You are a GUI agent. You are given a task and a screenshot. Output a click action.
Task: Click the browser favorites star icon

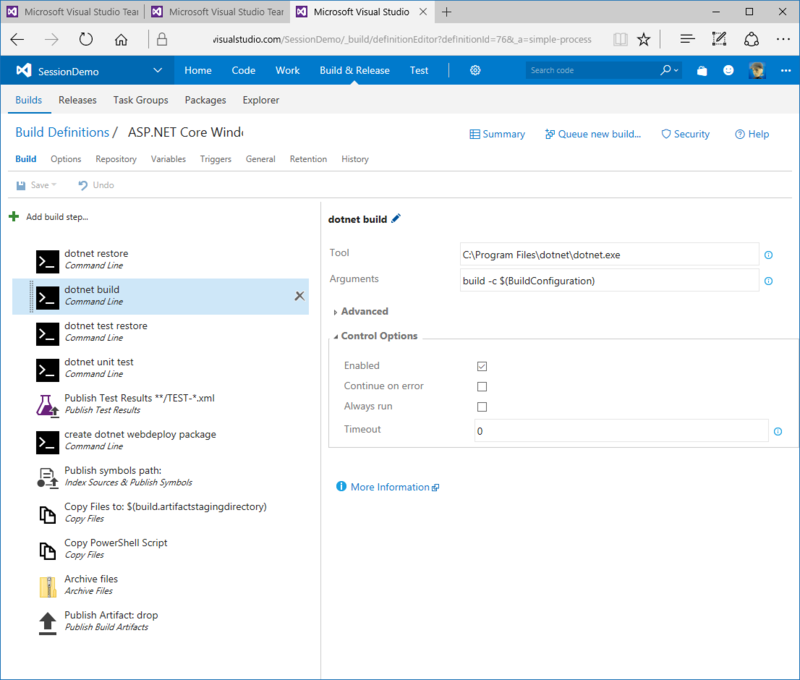pyautogui.click(x=644, y=39)
